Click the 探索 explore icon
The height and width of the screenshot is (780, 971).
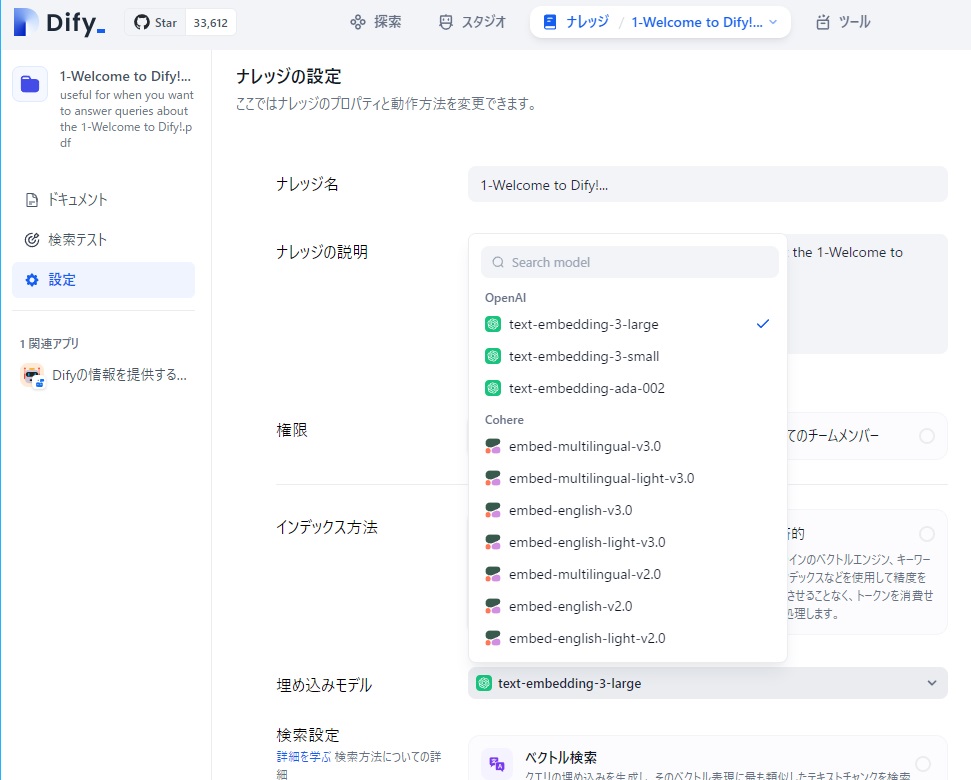click(x=358, y=23)
